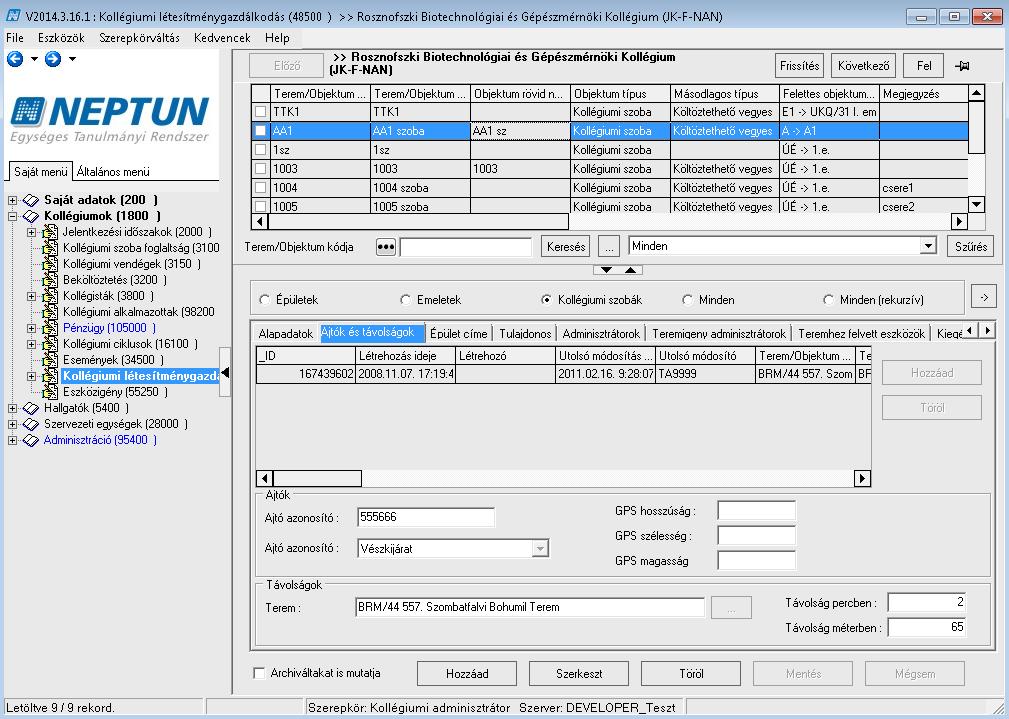Click the right-arrow button beside radio options
1009x719 pixels.
point(984,297)
